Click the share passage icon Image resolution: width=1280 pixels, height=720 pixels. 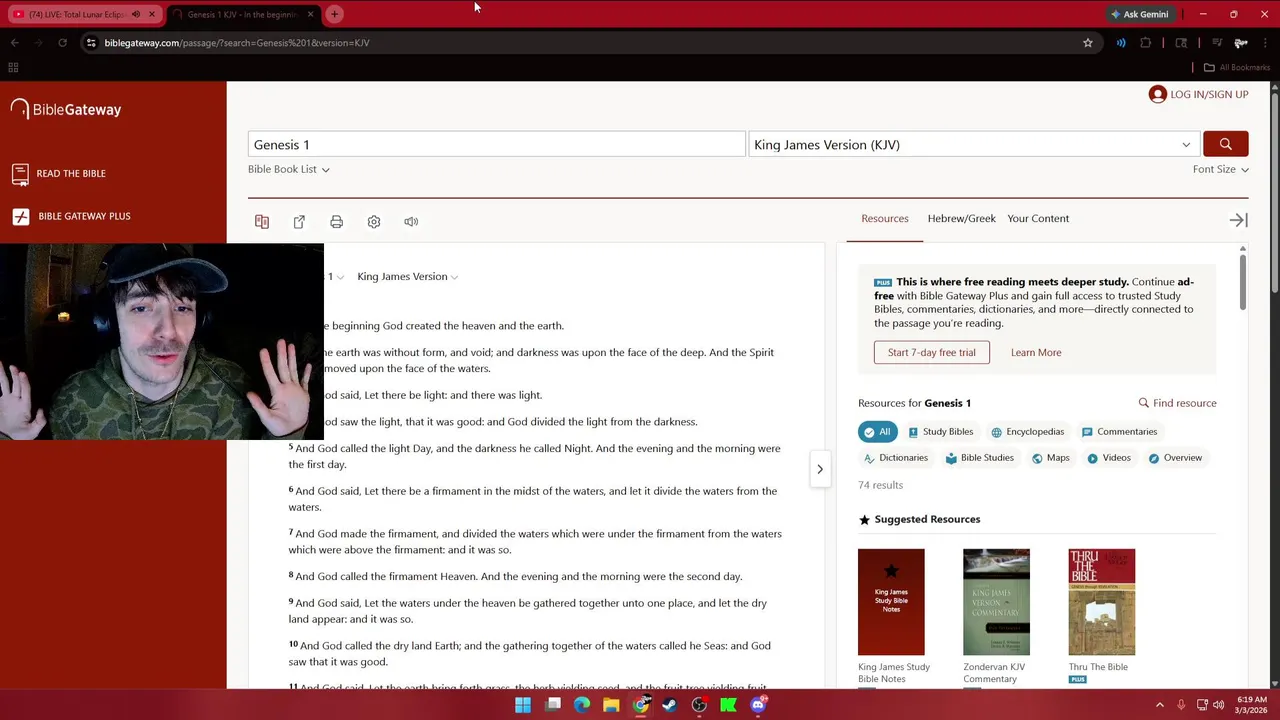[x=299, y=221]
